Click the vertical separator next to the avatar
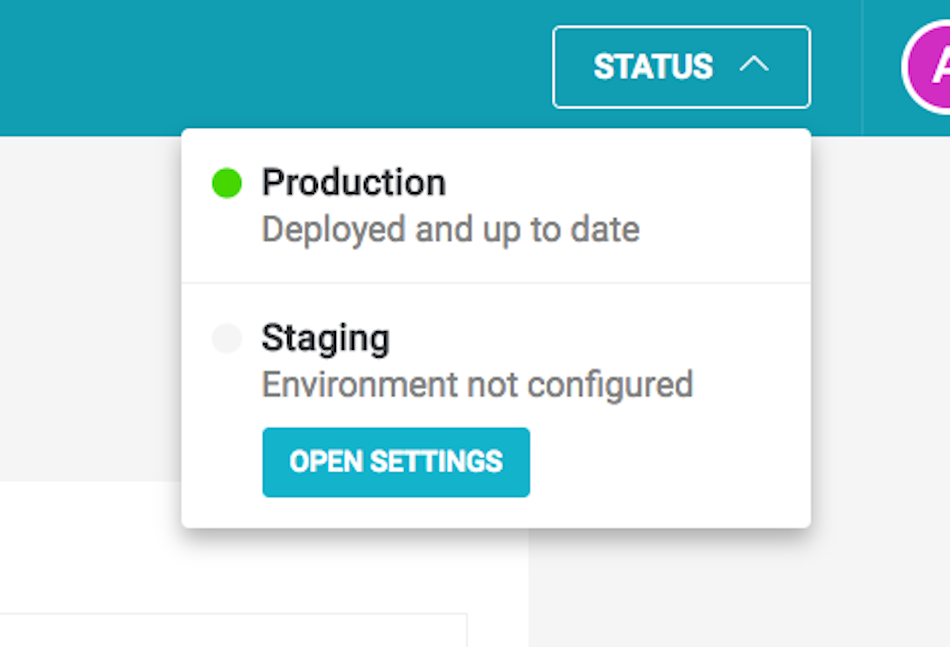This screenshot has height=647, width=950. (862, 67)
